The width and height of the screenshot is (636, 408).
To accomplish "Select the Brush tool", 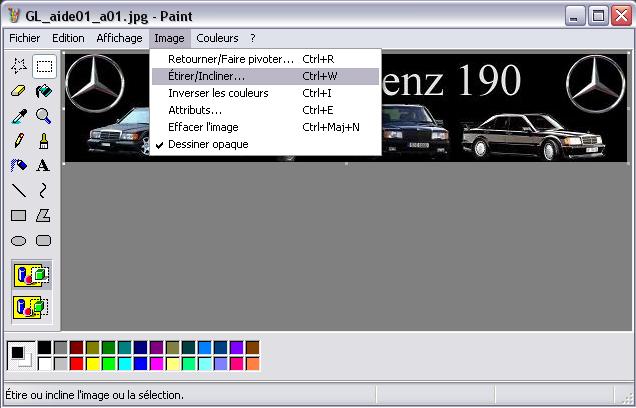I will point(44,141).
